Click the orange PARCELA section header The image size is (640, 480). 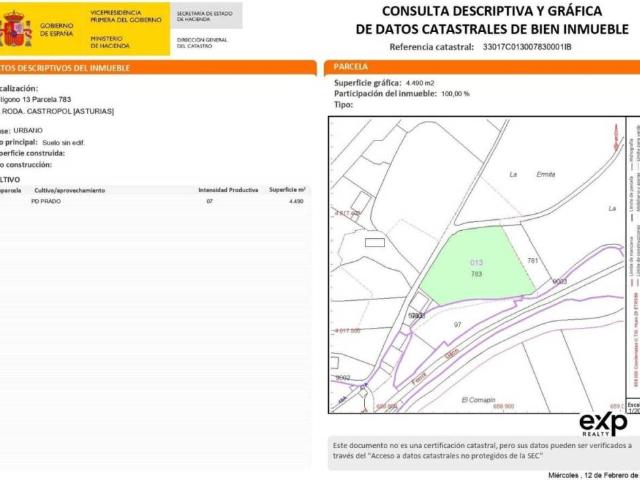[x=482, y=67]
